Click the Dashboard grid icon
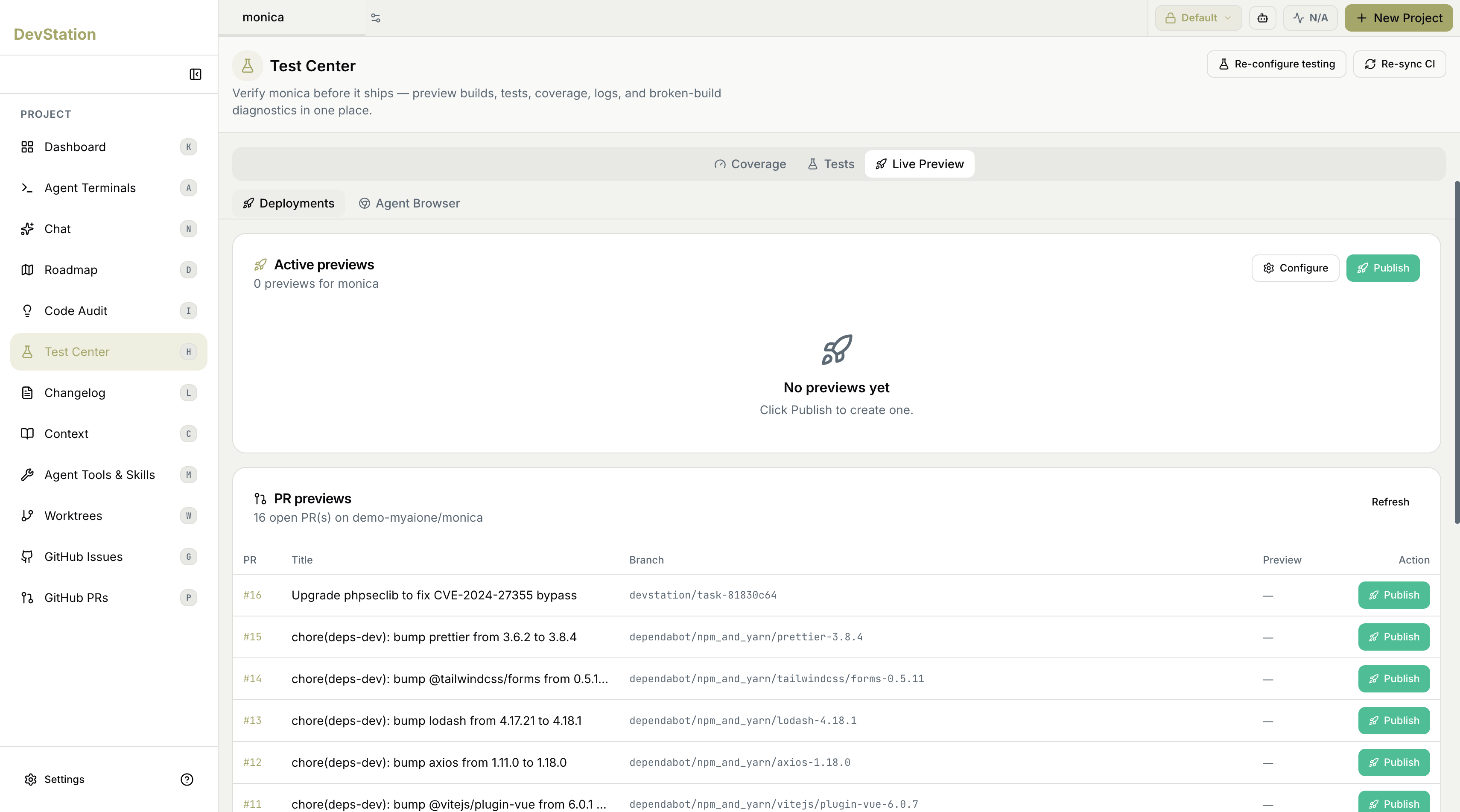1460x812 pixels. pyautogui.click(x=27, y=147)
